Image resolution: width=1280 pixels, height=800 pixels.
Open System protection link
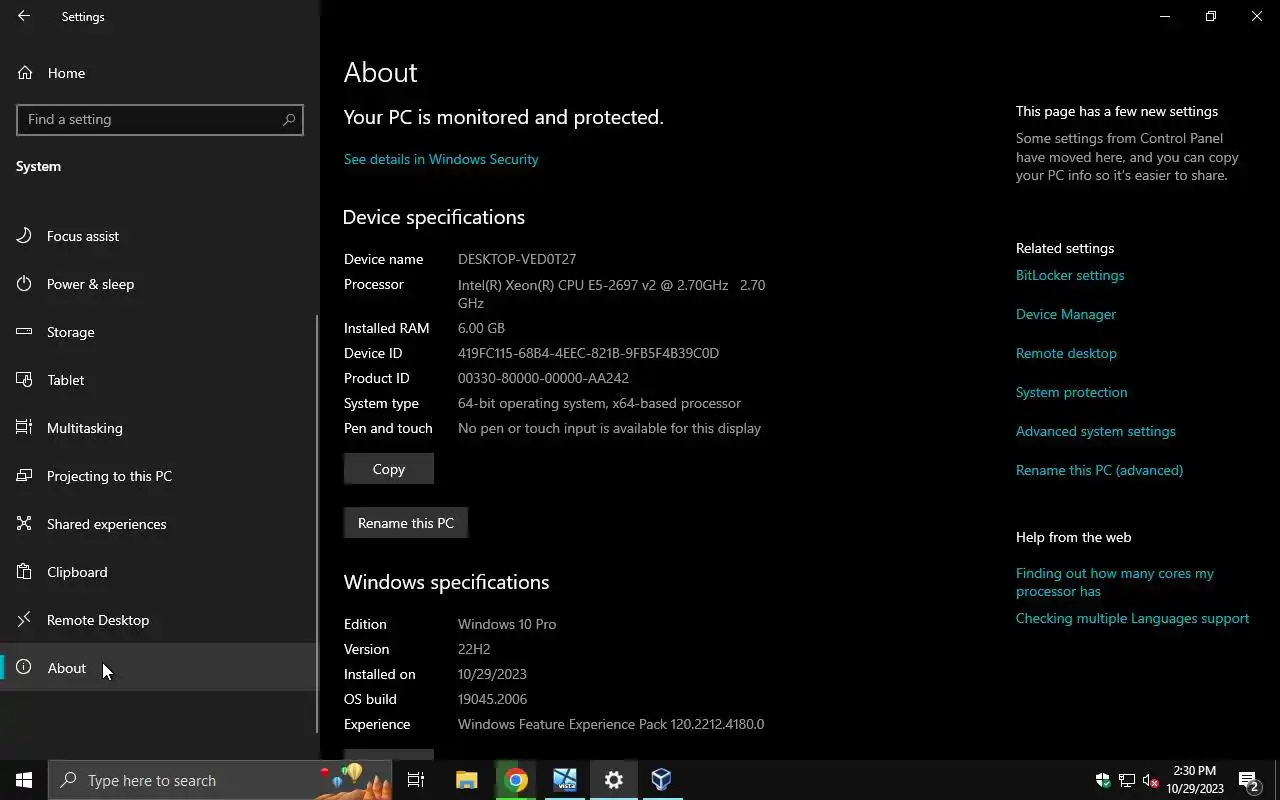coord(1071,392)
